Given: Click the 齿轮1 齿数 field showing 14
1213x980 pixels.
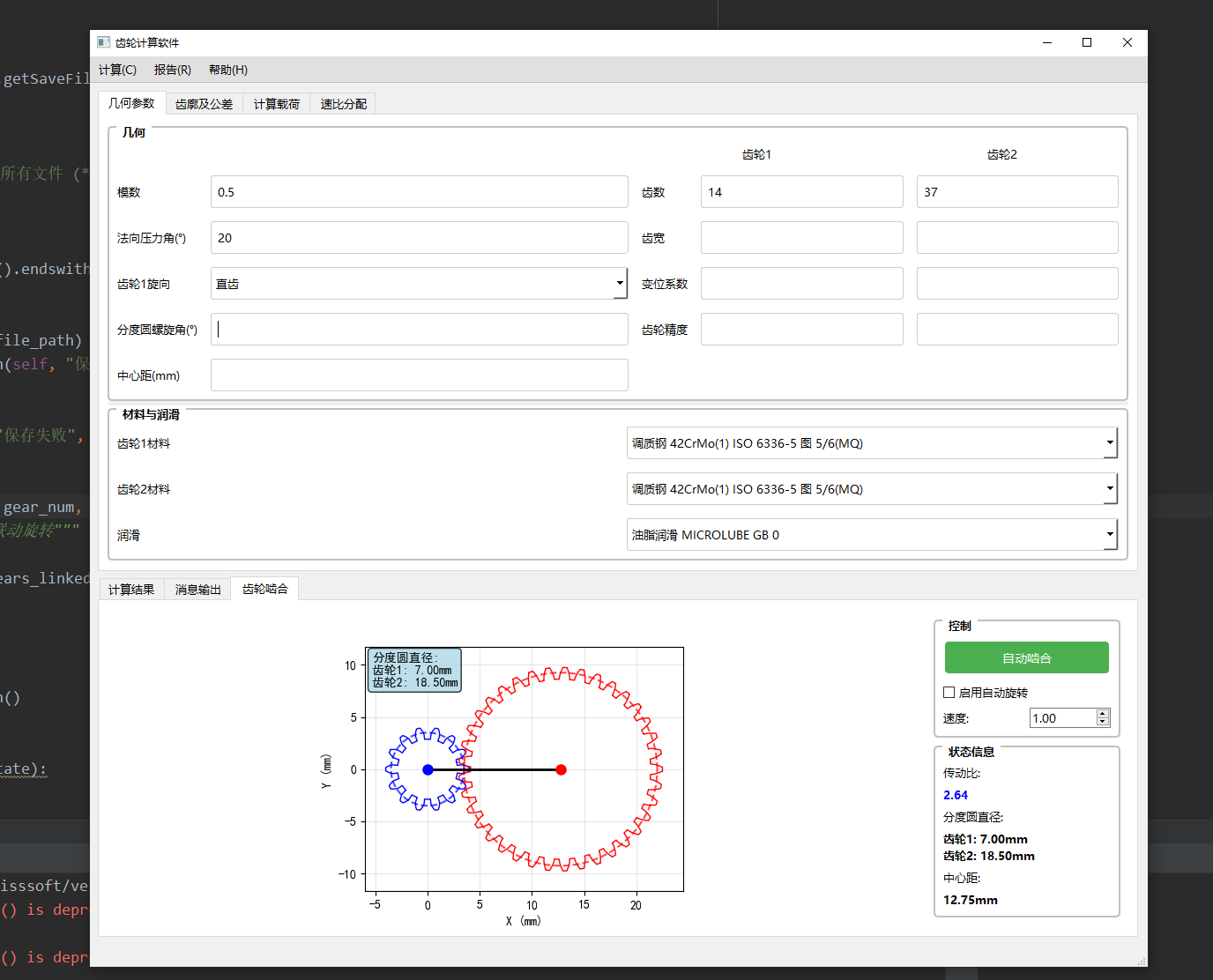Looking at the screenshot, I should [x=801, y=192].
